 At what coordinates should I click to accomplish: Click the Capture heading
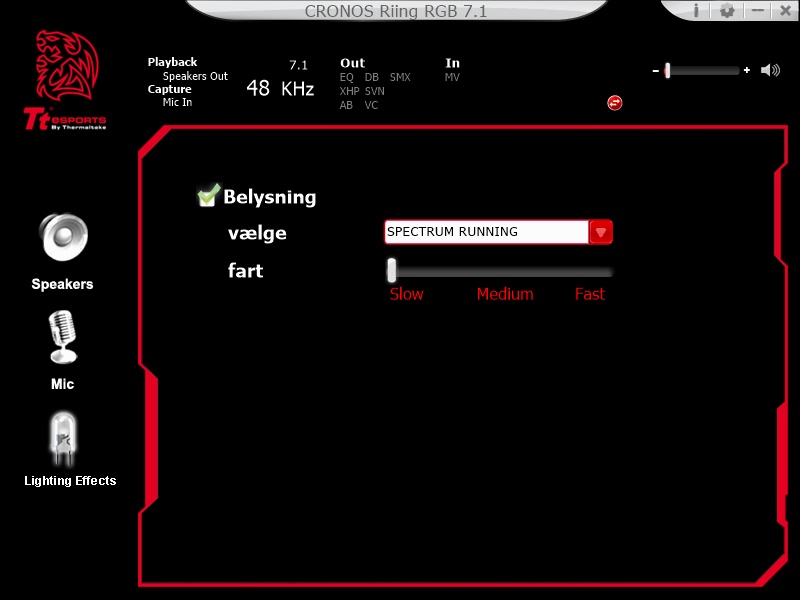[169, 89]
